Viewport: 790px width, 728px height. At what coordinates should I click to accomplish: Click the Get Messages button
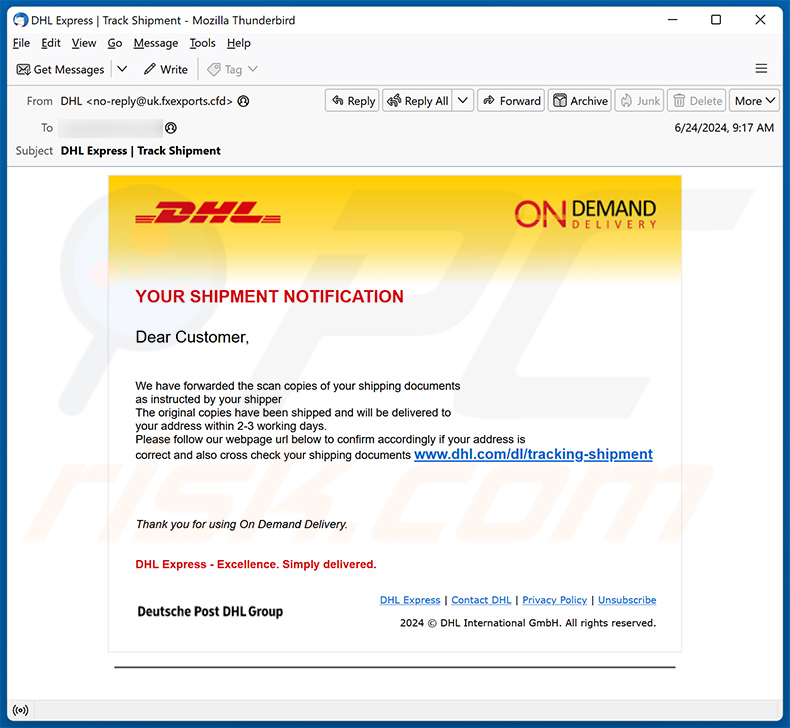click(60, 69)
